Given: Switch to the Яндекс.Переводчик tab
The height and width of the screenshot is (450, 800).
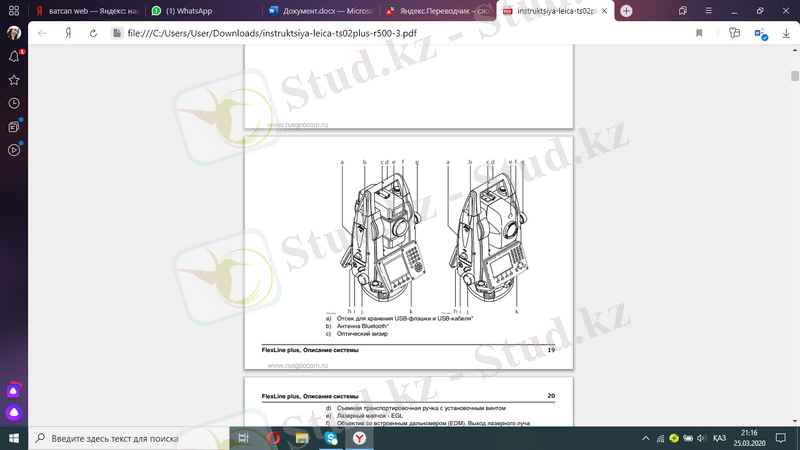Looking at the screenshot, I should 438,11.
